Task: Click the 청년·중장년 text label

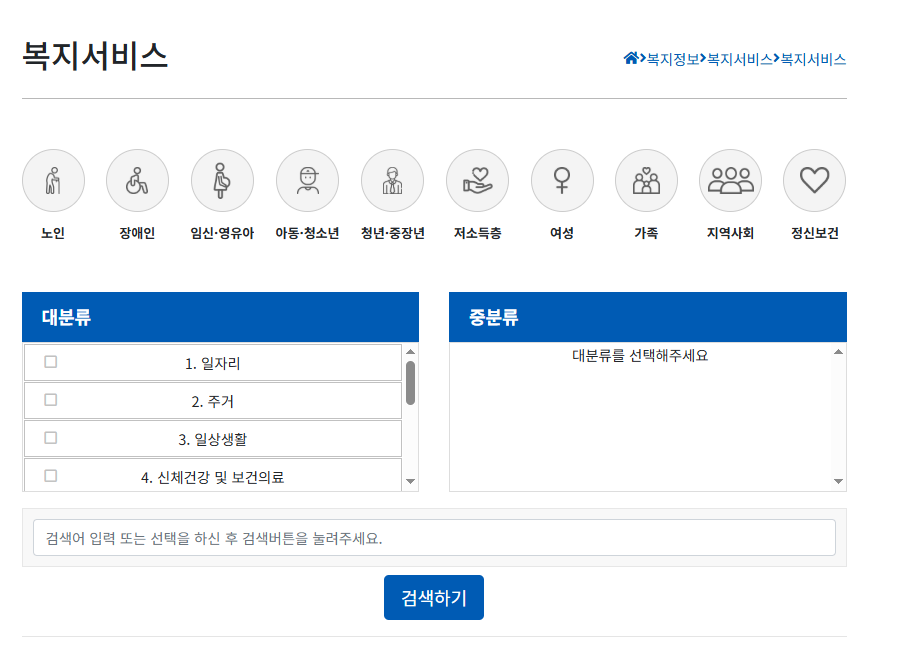Action: coord(392,233)
